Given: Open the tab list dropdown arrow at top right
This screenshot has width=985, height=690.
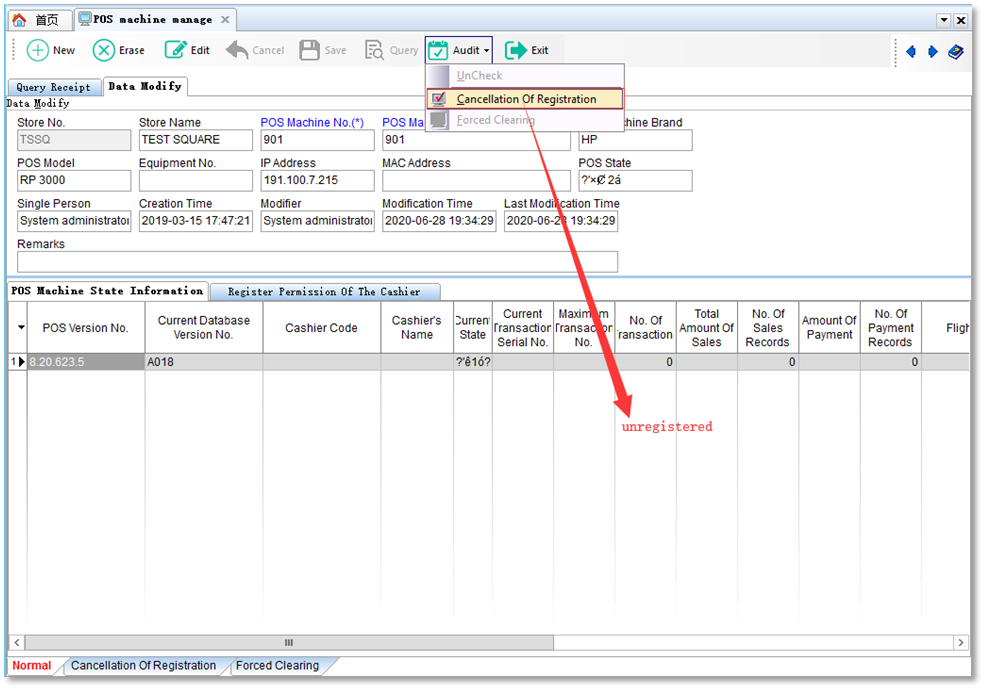Looking at the screenshot, I should click(943, 20).
